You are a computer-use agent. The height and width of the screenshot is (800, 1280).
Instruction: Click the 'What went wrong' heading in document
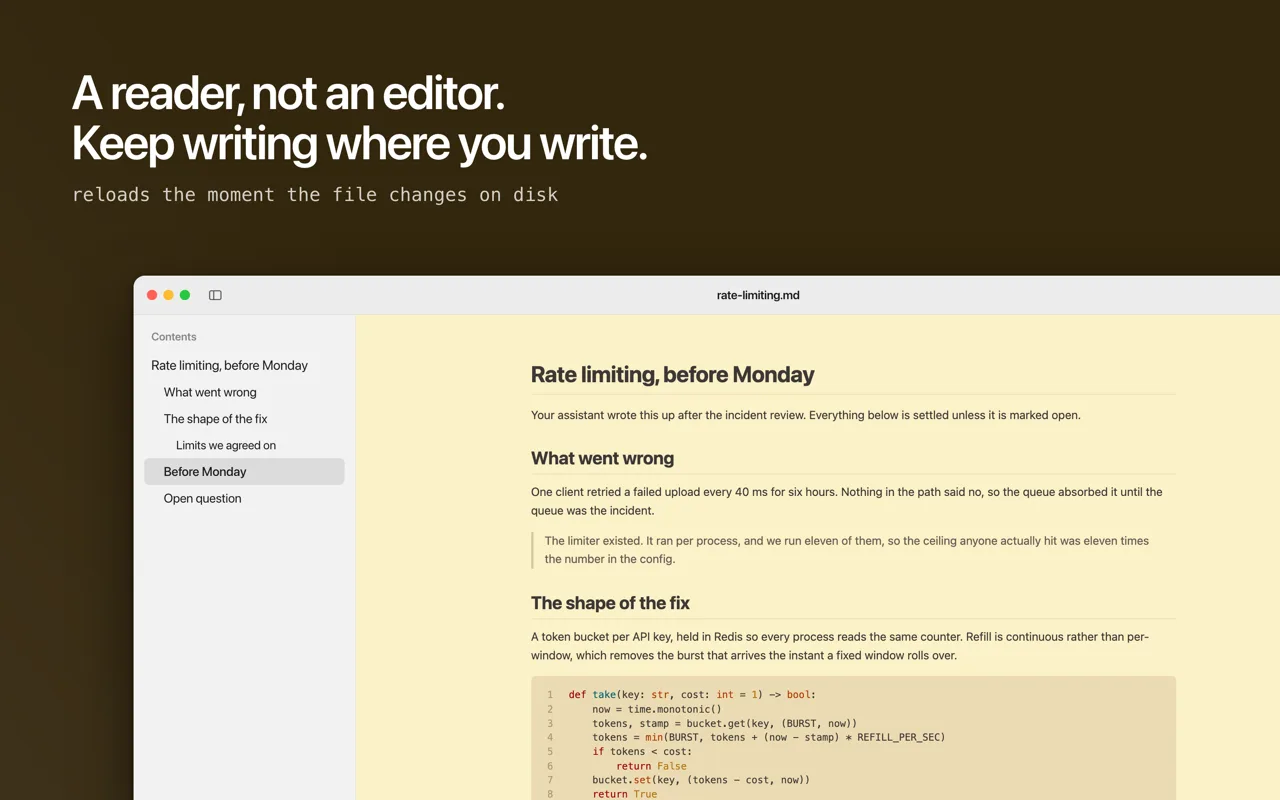602,458
